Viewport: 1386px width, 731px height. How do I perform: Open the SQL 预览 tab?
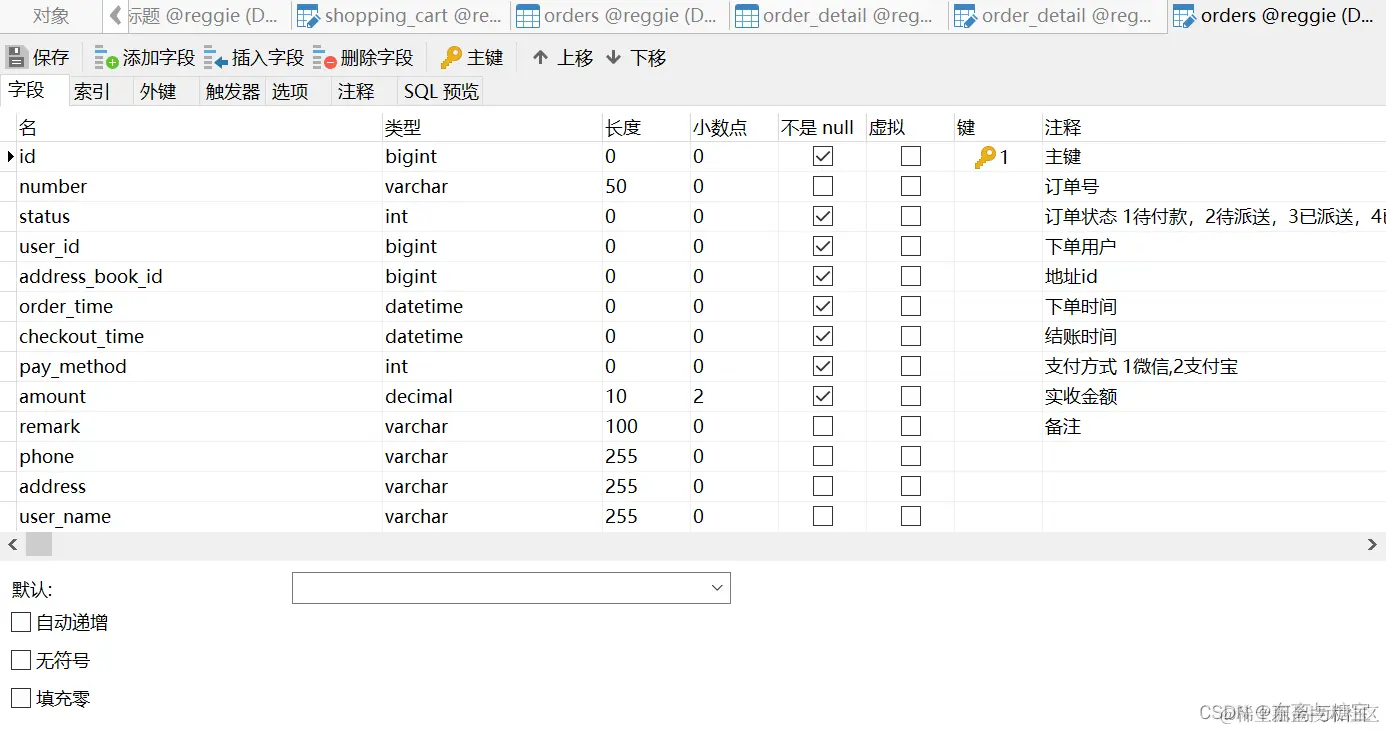coord(439,91)
